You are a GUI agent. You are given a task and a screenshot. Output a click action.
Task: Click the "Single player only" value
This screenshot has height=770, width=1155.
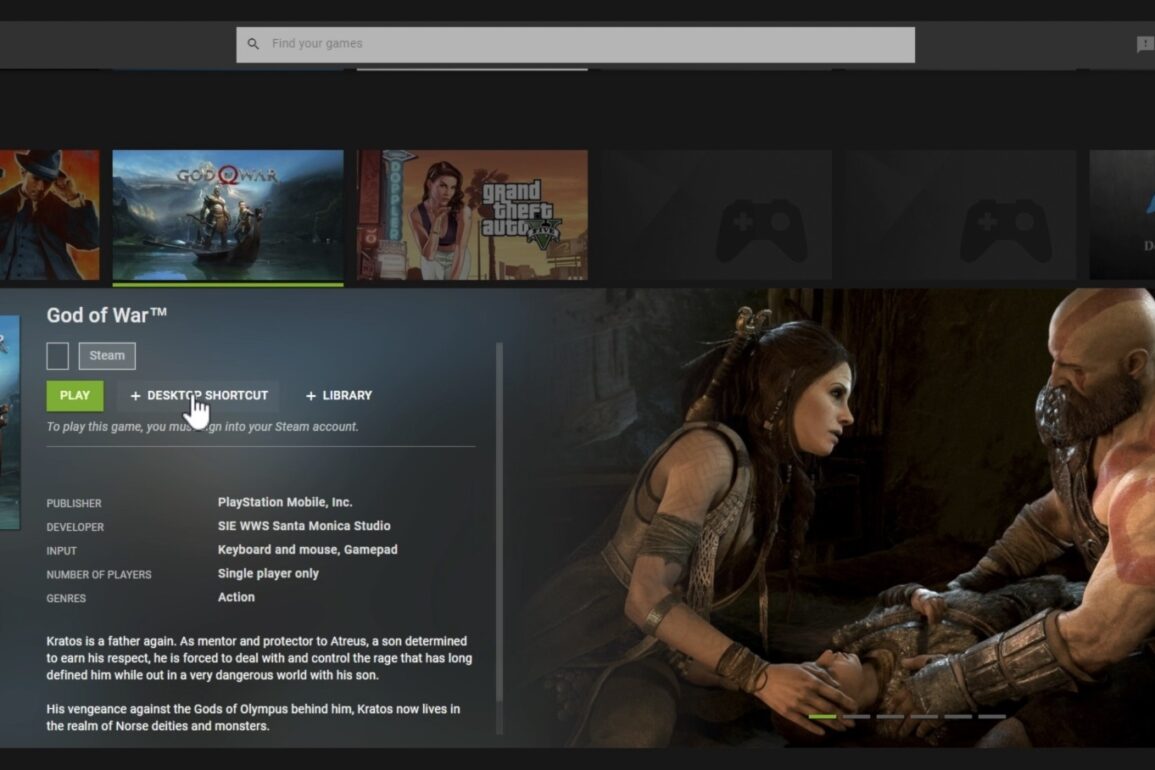268,573
